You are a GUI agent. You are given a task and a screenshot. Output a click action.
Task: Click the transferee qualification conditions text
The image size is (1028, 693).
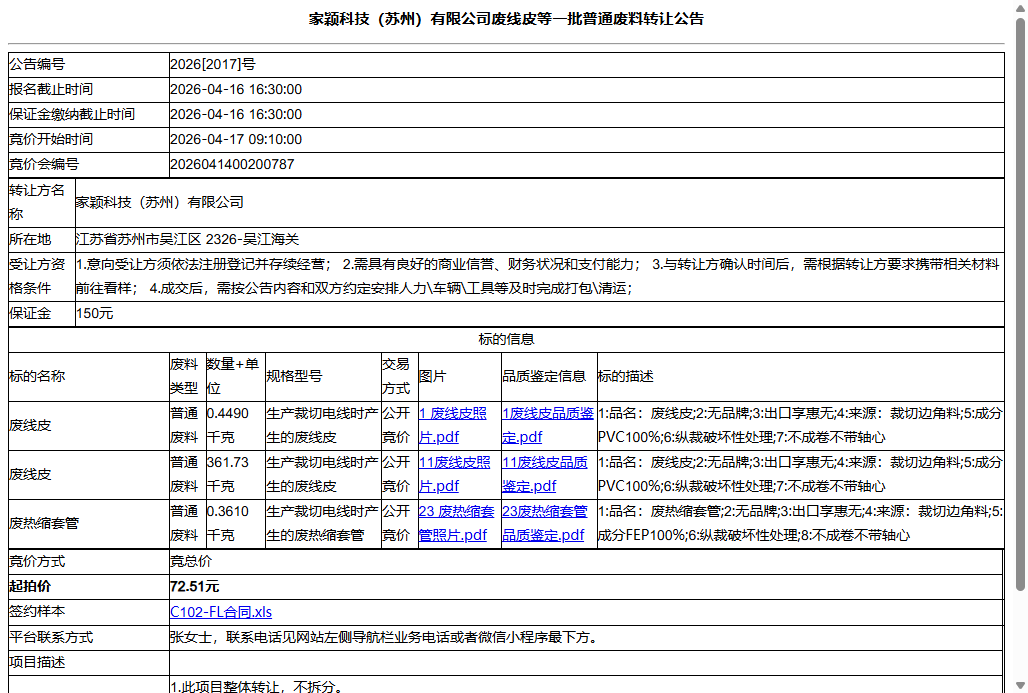(538, 276)
